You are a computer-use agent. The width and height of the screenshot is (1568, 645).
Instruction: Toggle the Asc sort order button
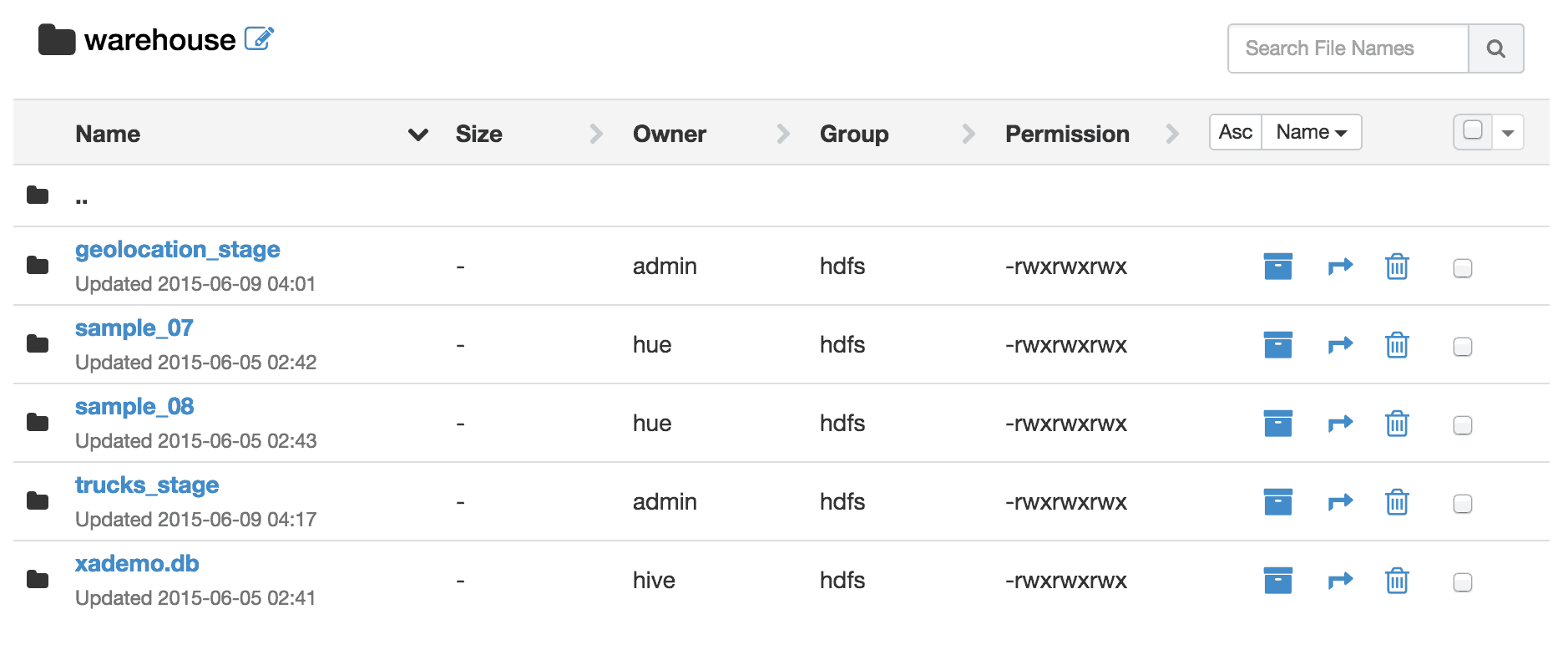(x=1236, y=132)
